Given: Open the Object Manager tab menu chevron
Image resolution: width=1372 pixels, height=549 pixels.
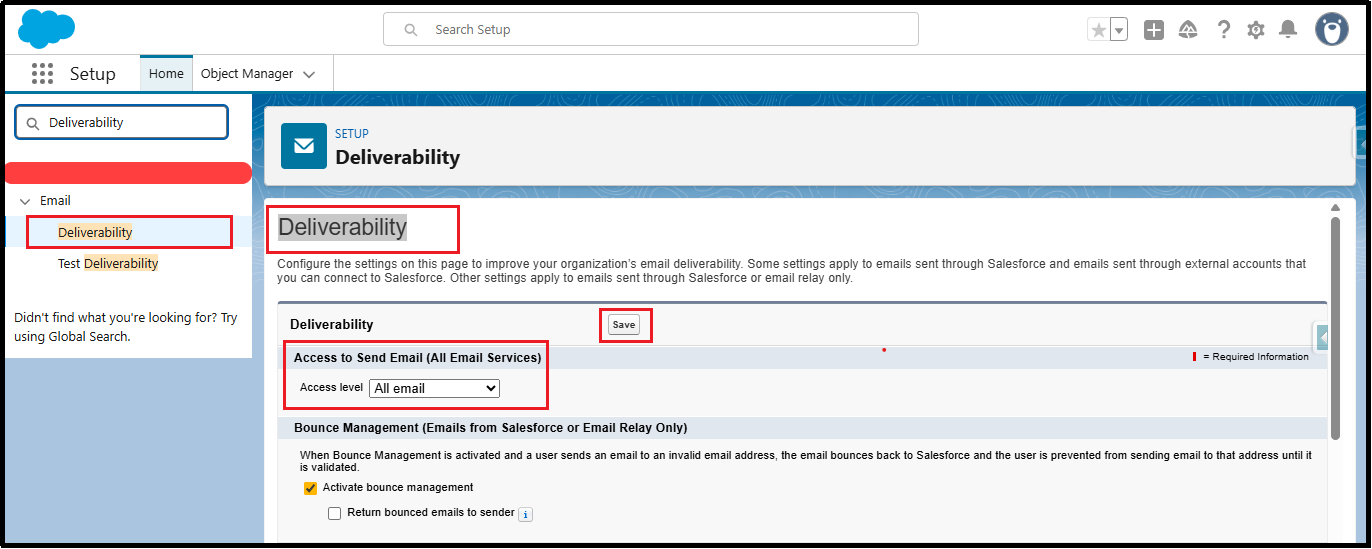Looking at the screenshot, I should coord(309,74).
